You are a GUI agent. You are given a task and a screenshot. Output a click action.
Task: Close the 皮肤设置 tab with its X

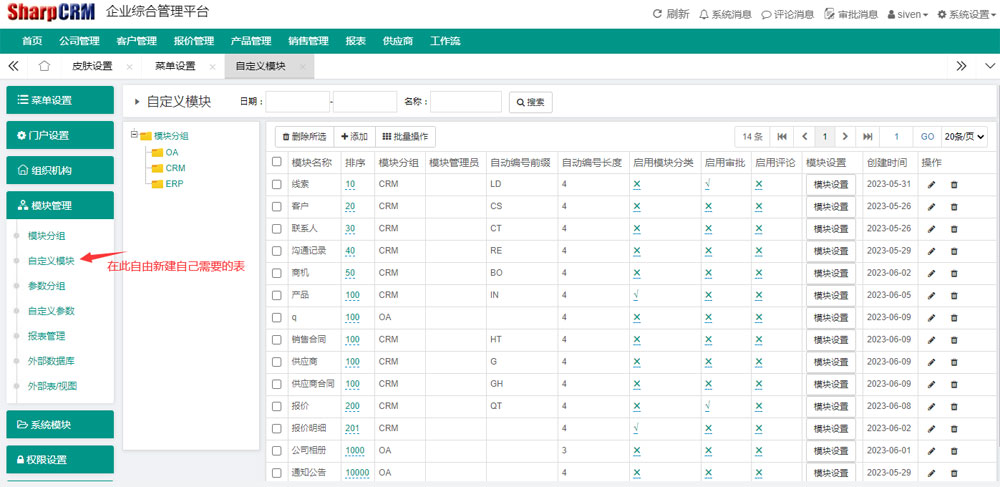coord(129,67)
